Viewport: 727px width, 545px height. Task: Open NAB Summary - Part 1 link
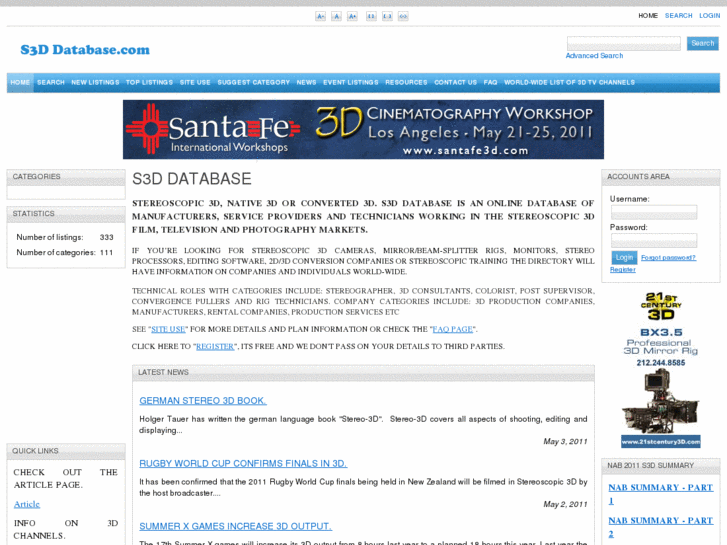tap(660, 494)
